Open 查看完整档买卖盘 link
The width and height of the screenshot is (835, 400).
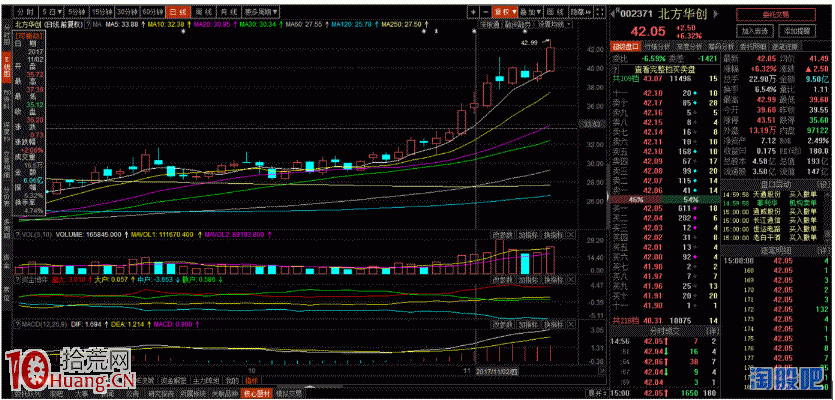[666, 69]
